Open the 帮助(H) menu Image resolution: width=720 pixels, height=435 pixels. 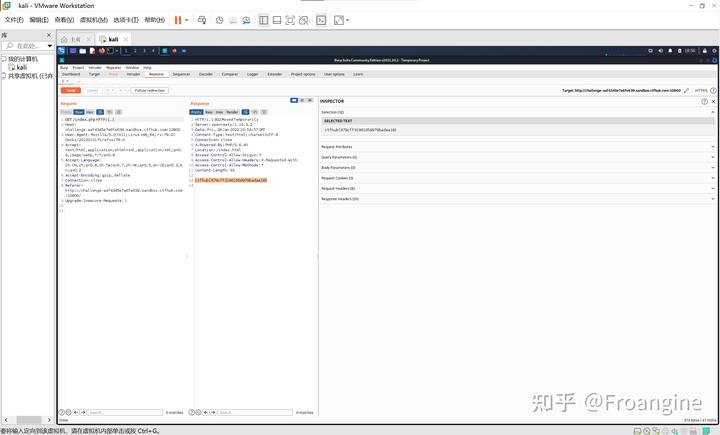click(x=155, y=20)
